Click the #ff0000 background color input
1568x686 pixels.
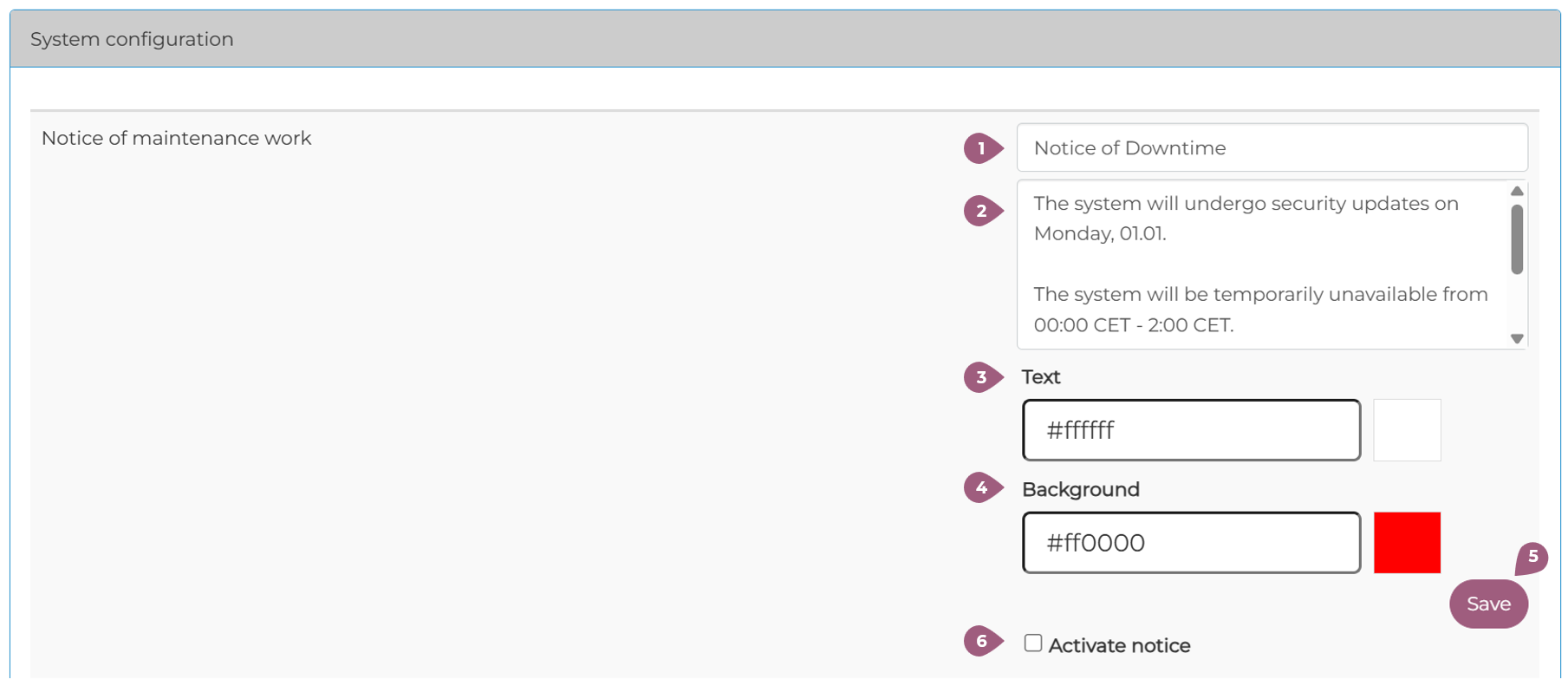(1191, 543)
